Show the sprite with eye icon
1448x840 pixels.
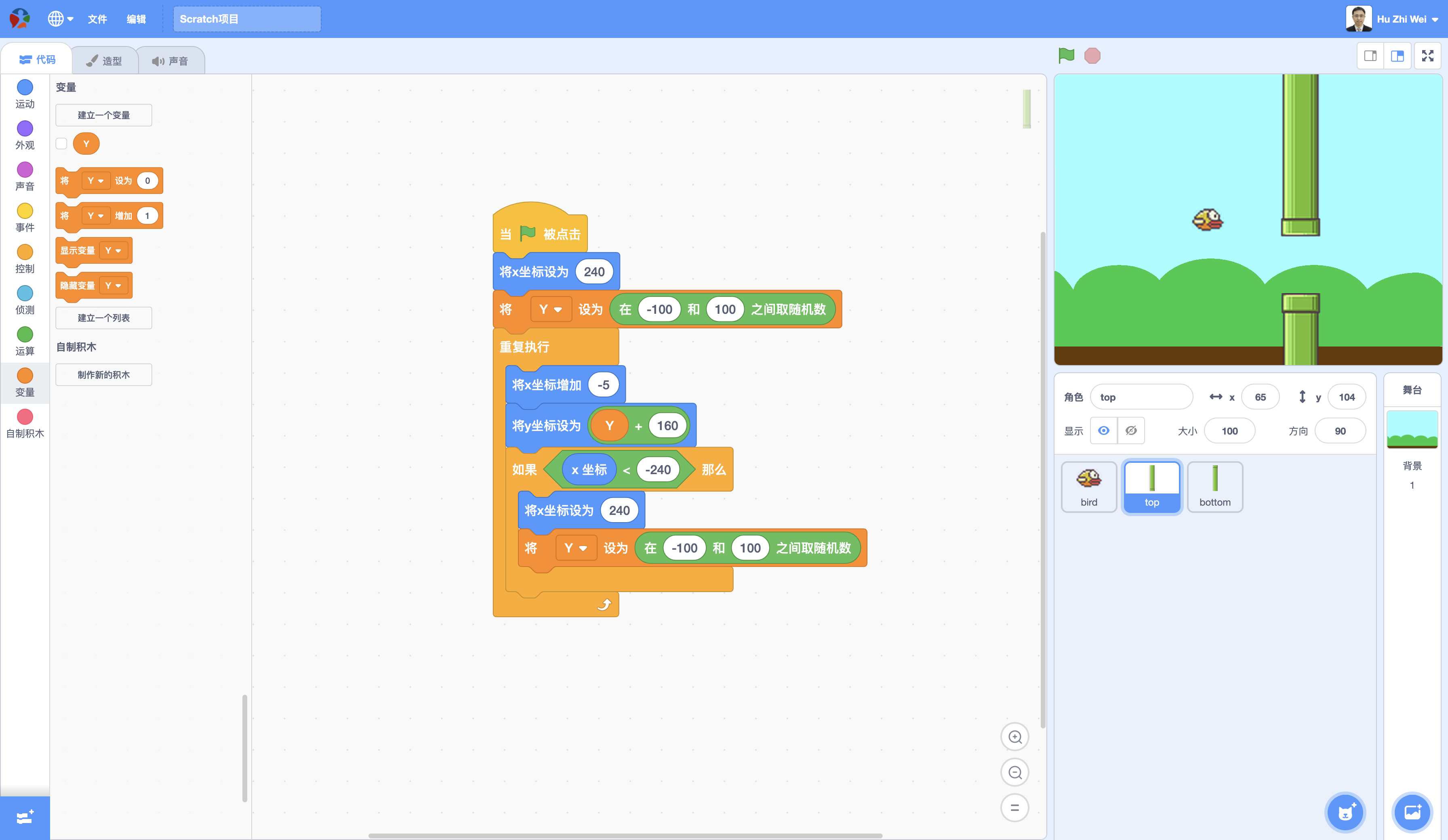1104,430
